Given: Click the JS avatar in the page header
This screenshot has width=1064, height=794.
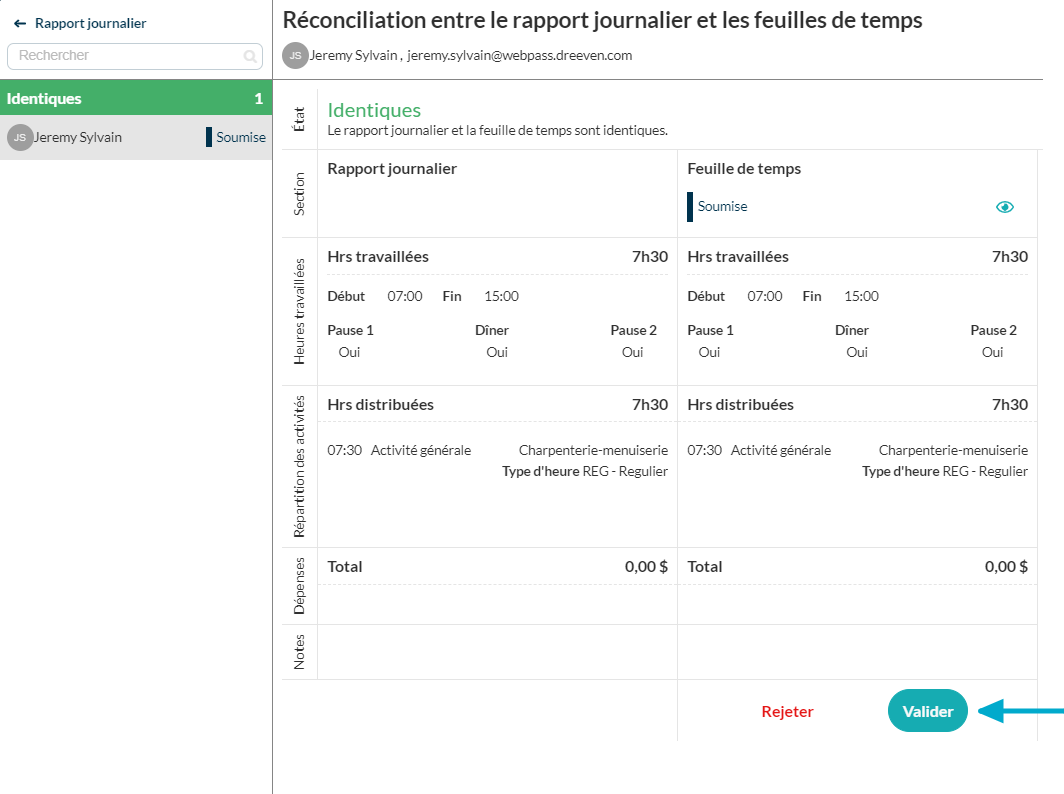Looking at the screenshot, I should pyautogui.click(x=295, y=56).
